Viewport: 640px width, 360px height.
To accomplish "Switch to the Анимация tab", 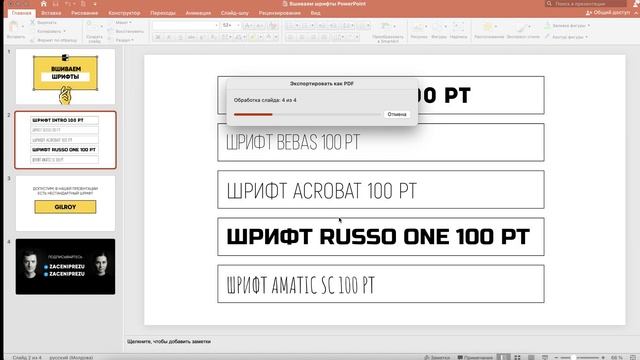I will pyautogui.click(x=198, y=13).
